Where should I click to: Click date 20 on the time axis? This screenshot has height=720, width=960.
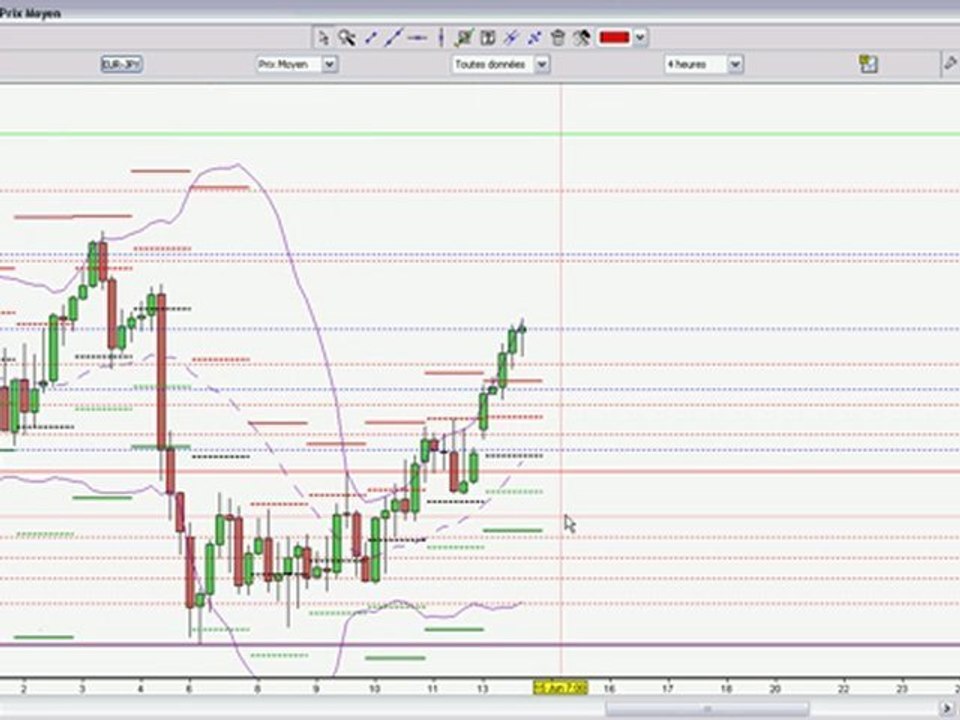pyautogui.click(x=775, y=688)
